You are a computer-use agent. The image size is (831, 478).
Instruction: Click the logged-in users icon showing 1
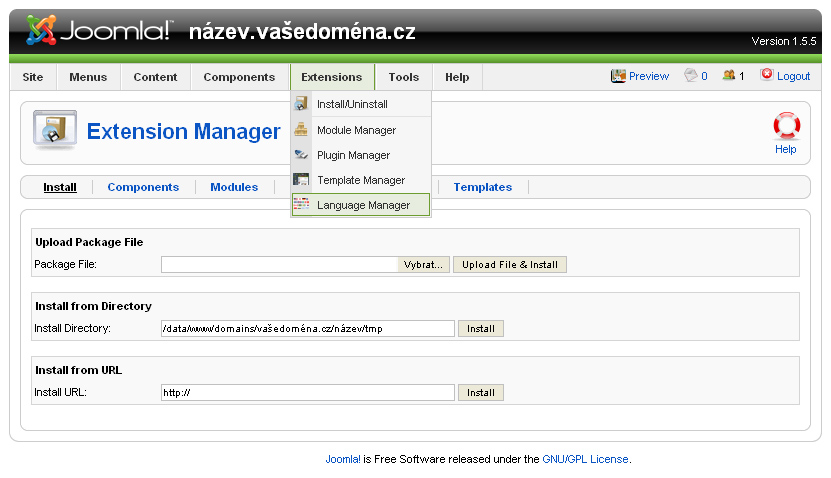(x=729, y=75)
